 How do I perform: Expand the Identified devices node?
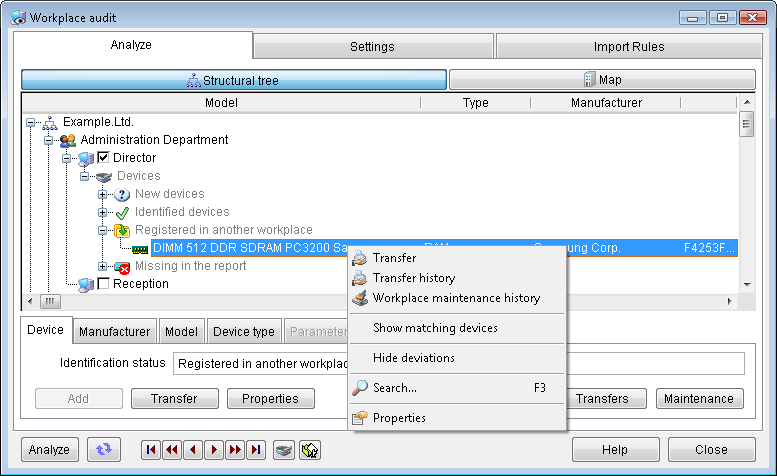point(103,212)
